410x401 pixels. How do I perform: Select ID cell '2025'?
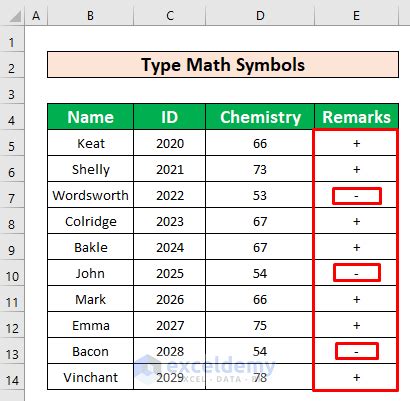[x=170, y=273]
